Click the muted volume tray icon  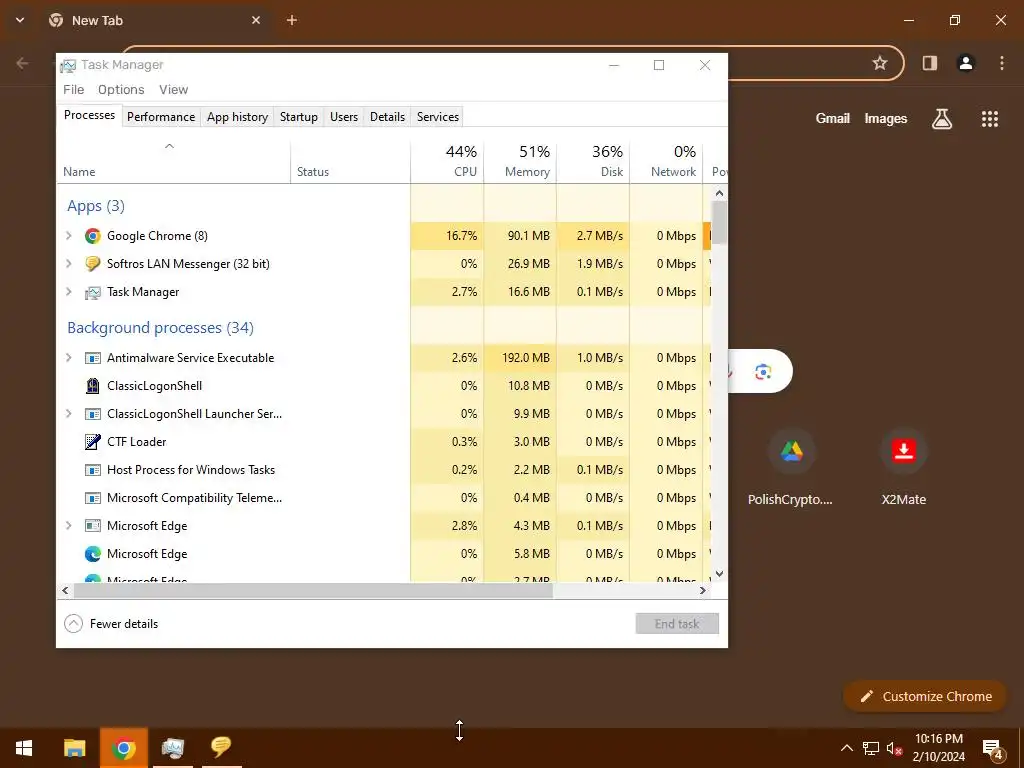(x=894, y=748)
